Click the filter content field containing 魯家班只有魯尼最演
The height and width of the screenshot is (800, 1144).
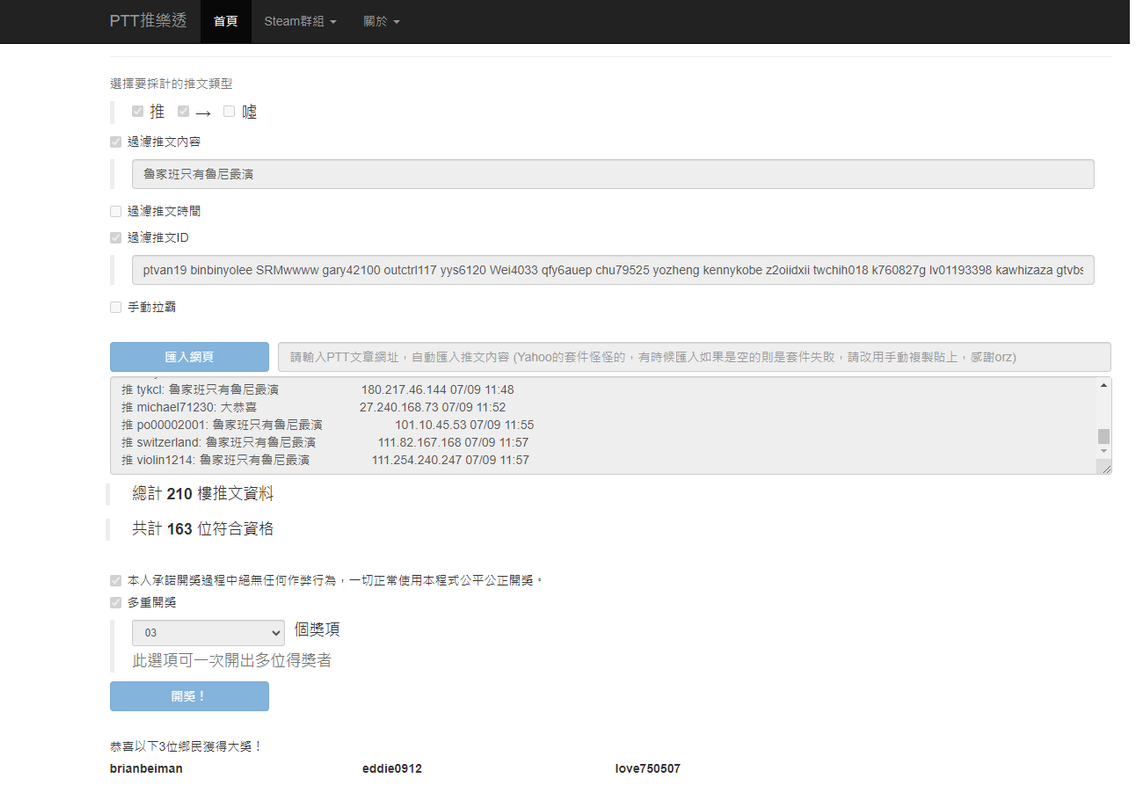pos(613,174)
